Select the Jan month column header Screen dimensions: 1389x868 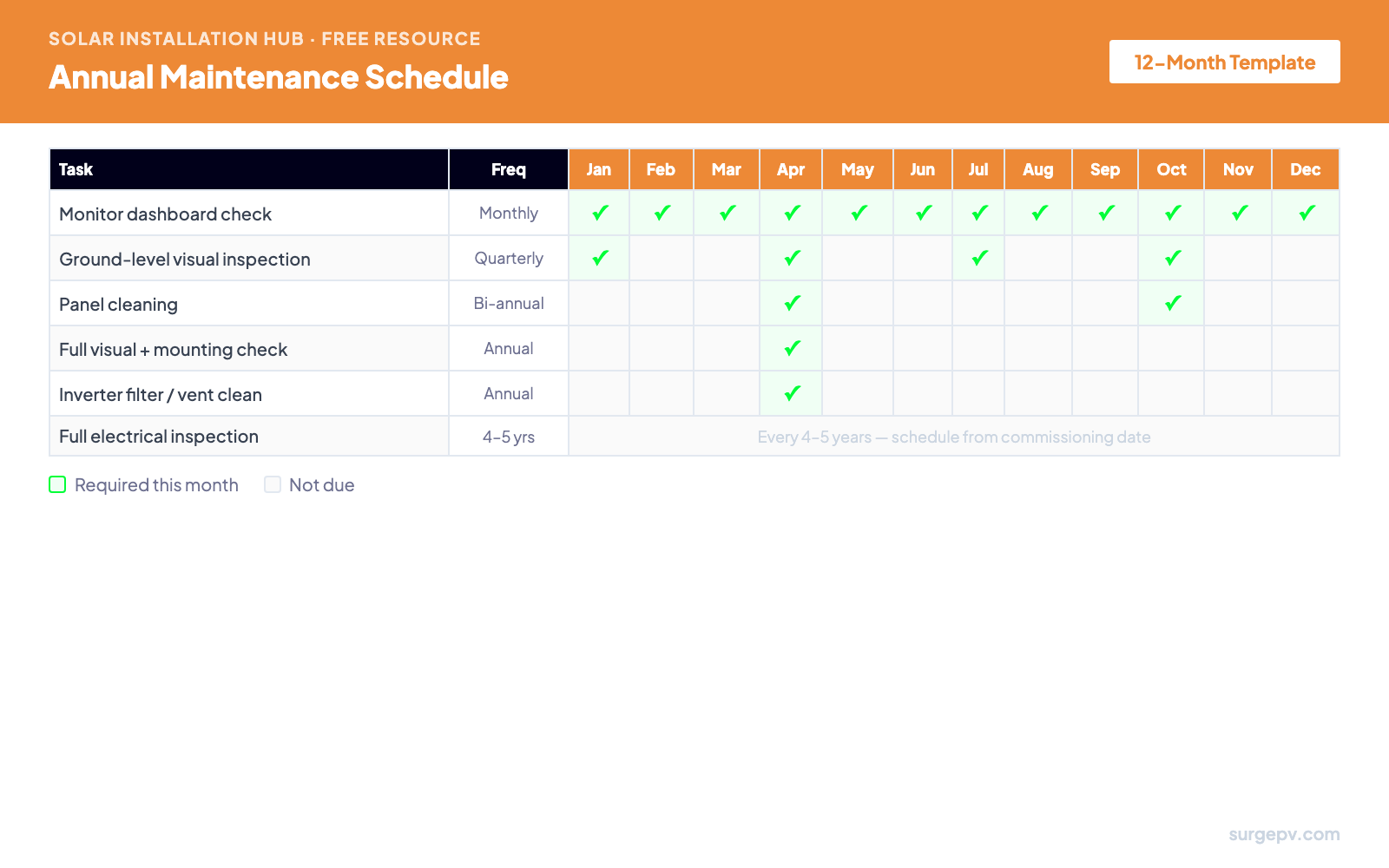[599, 169]
